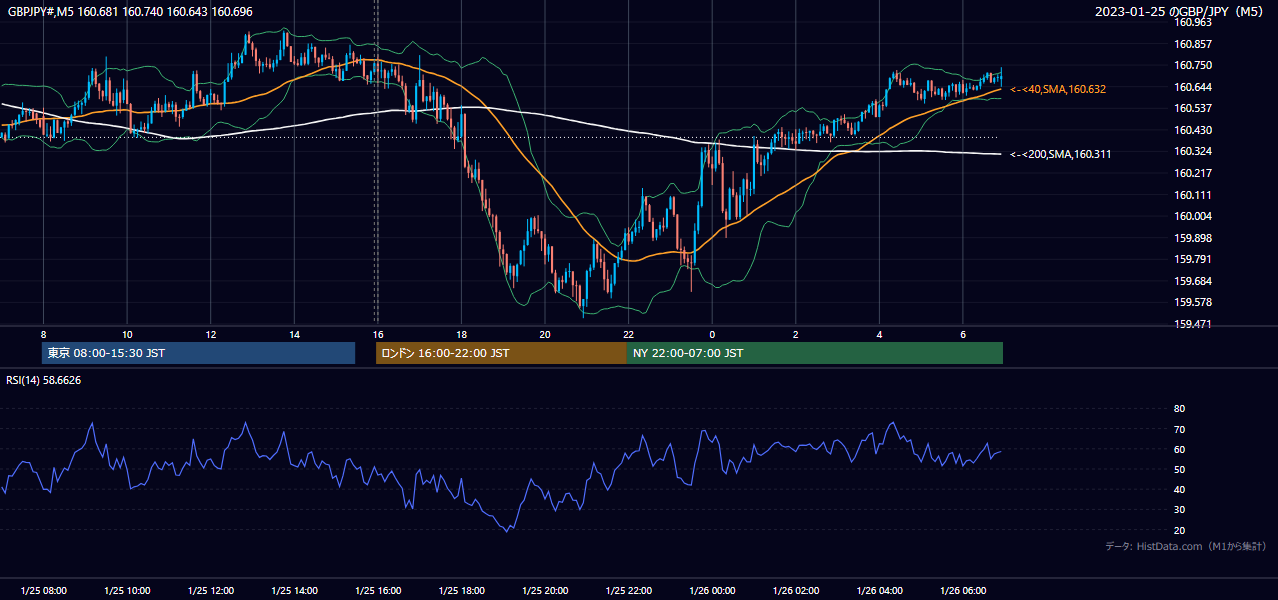Image resolution: width=1278 pixels, height=600 pixels.
Task: Click the 160.430 price axis label
Action: 1192,130
